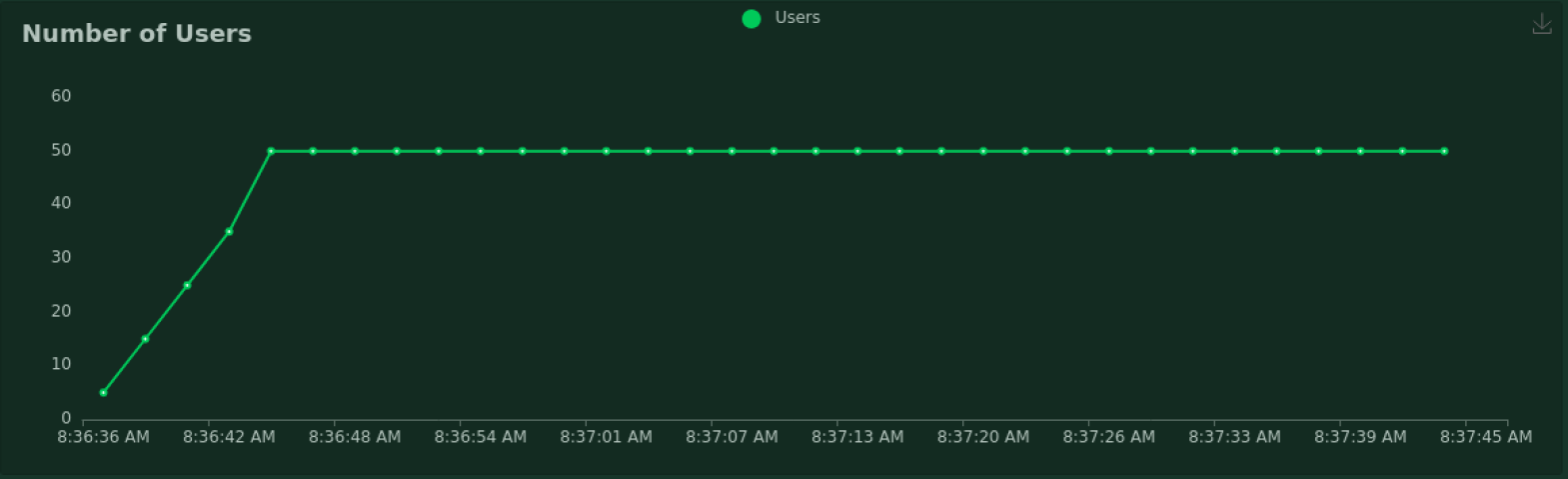Click the 8:36:54 AM x-axis label
Image resolution: width=1568 pixels, height=479 pixels.
(481, 437)
